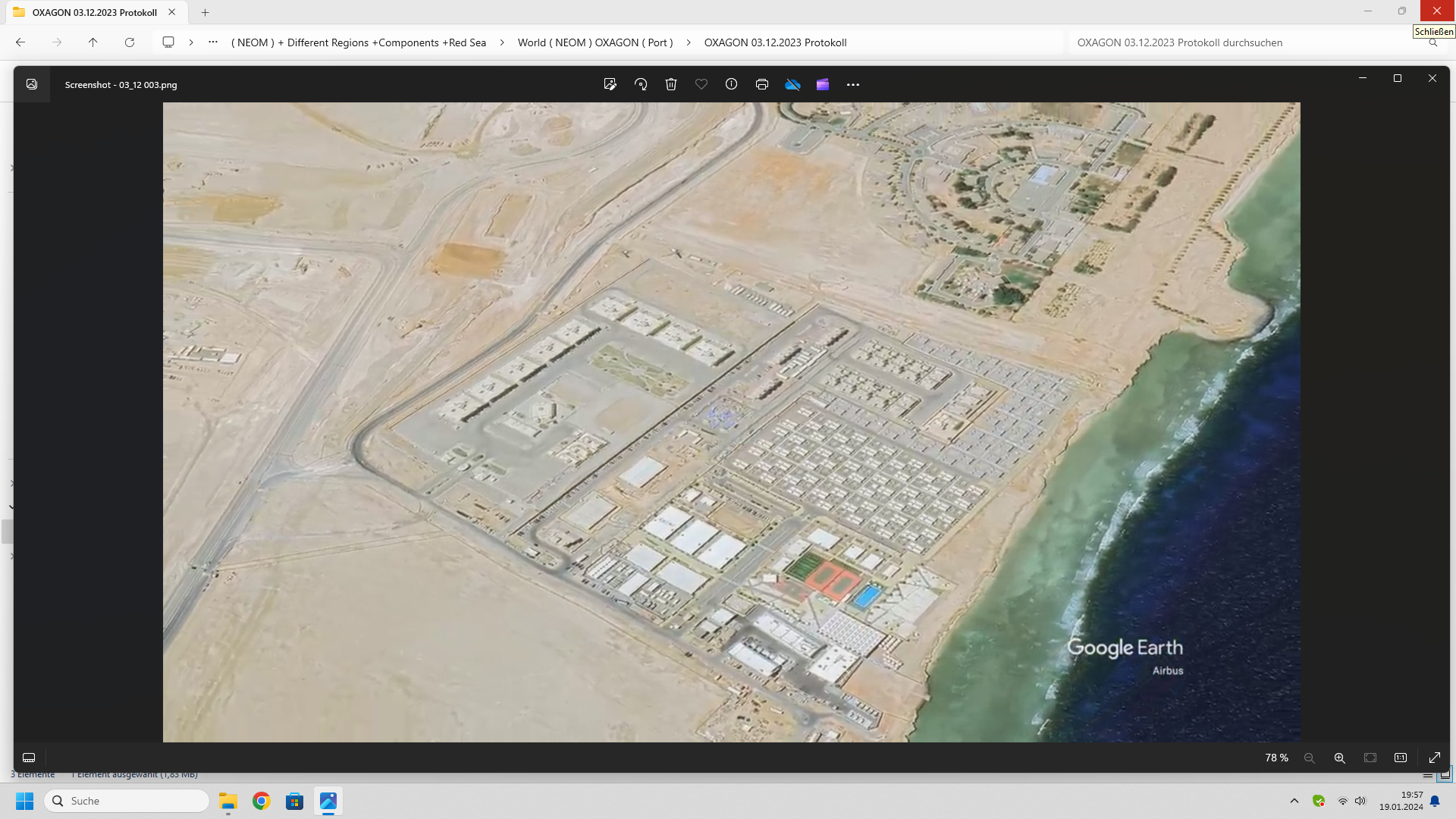Open the Clipchamp video editor icon
Viewport: 1456px width, 819px height.
[823, 84]
